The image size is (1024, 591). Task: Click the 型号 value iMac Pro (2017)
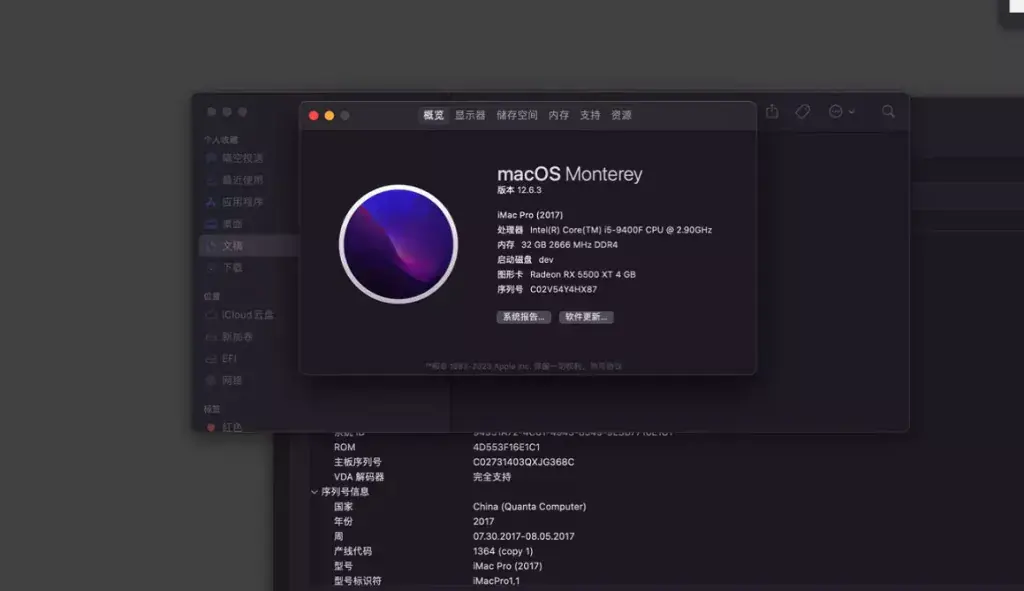[507, 566]
